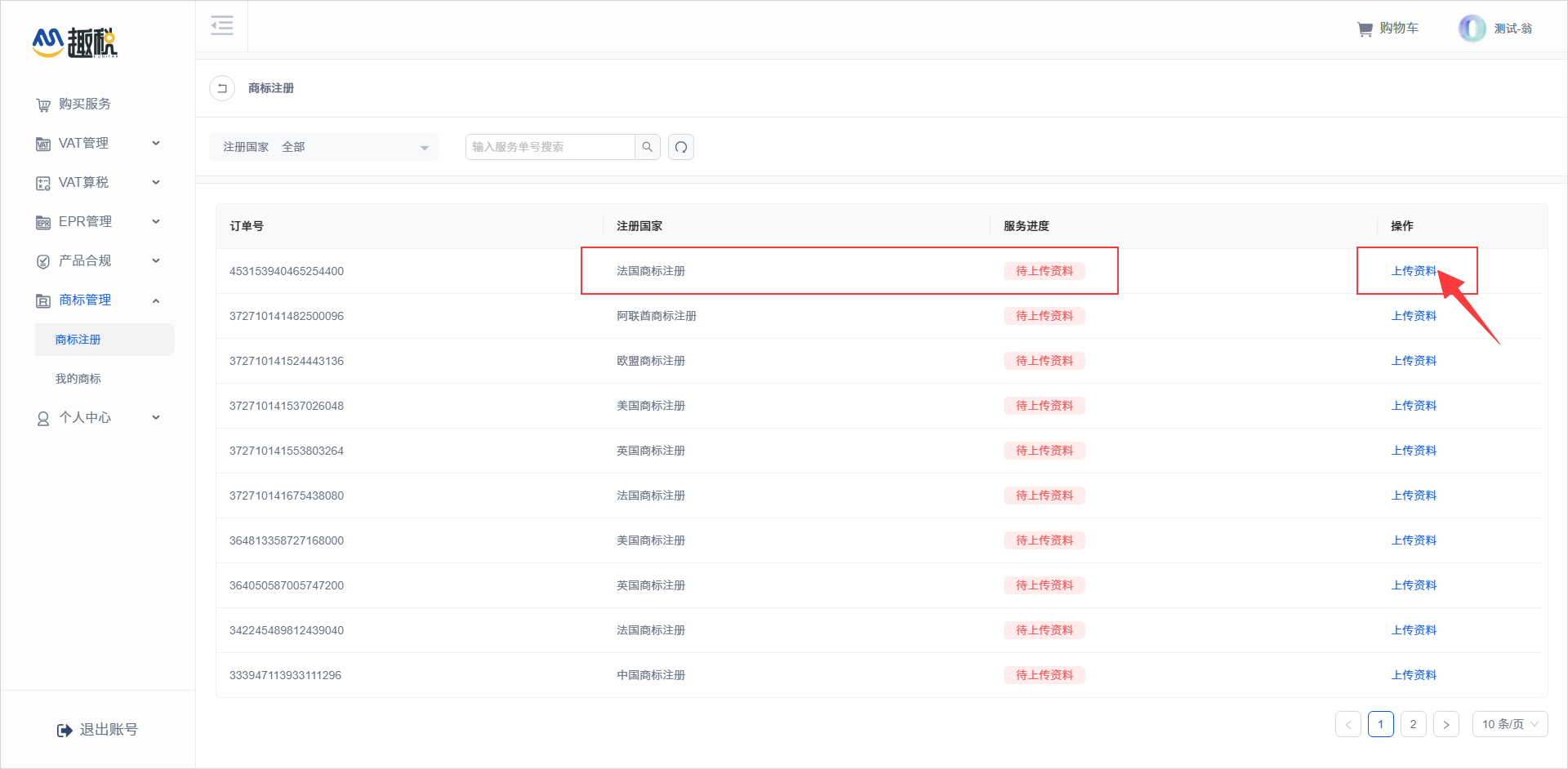Click 上传资料 for the 中国商标注册 order

point(1414,675)
